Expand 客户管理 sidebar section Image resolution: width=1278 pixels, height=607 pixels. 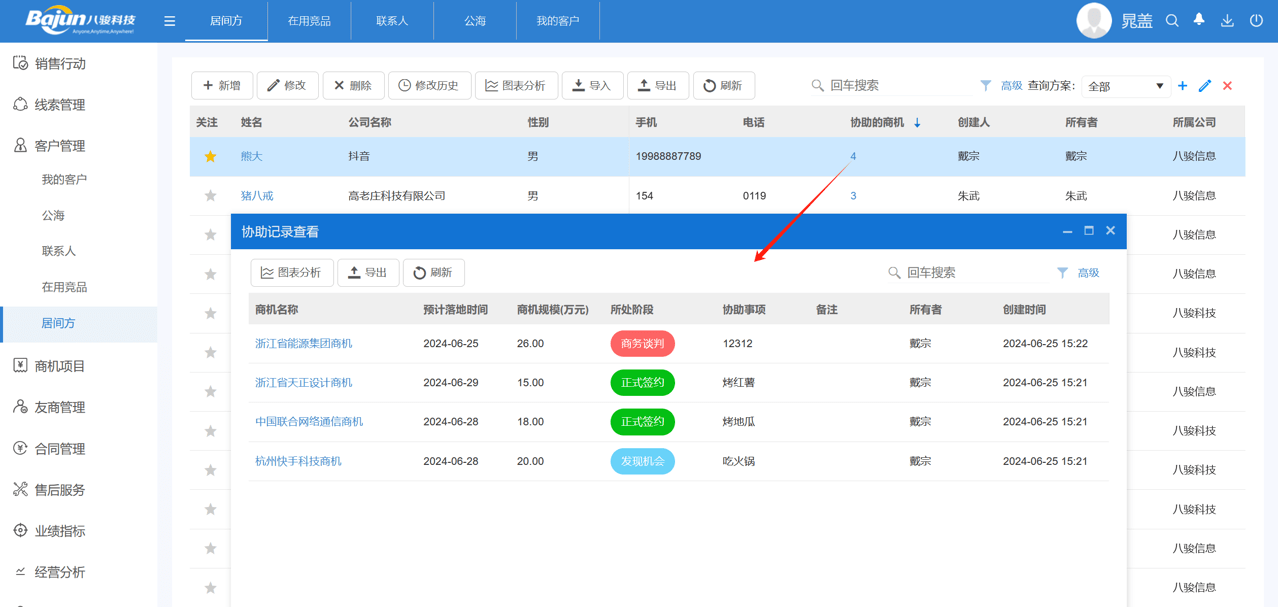pos(60,145)
